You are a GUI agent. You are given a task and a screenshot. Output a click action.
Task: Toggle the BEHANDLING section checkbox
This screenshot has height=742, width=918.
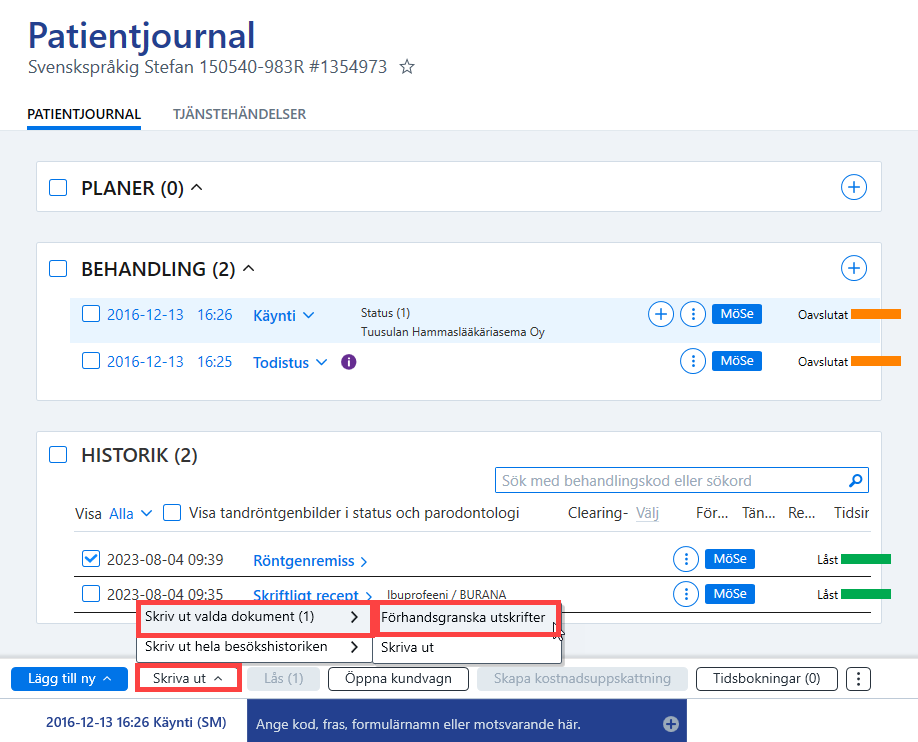tap(58, 269)
